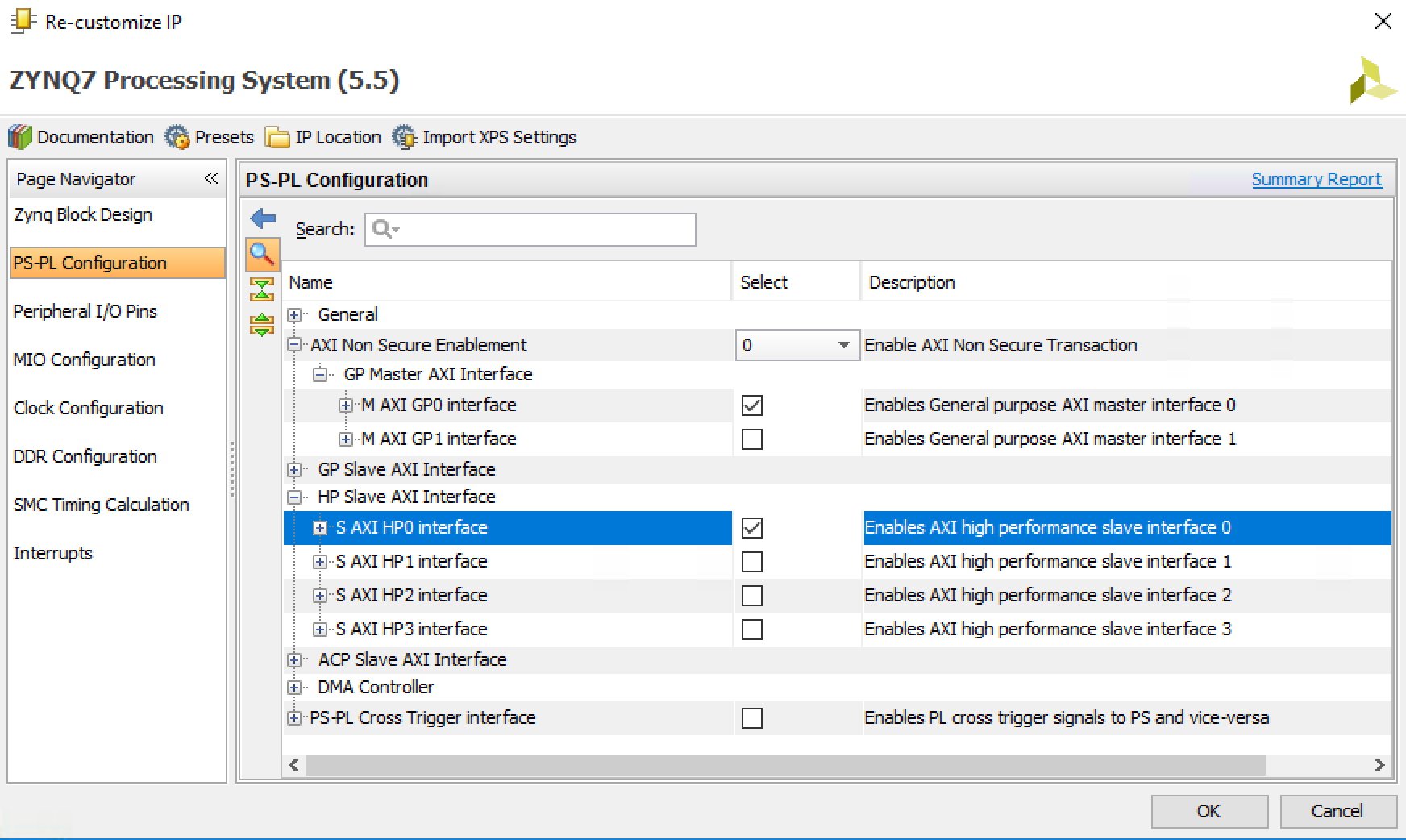The image size is (1406, 840).
Task: Open the Documentation book icon
Action: 20,137
